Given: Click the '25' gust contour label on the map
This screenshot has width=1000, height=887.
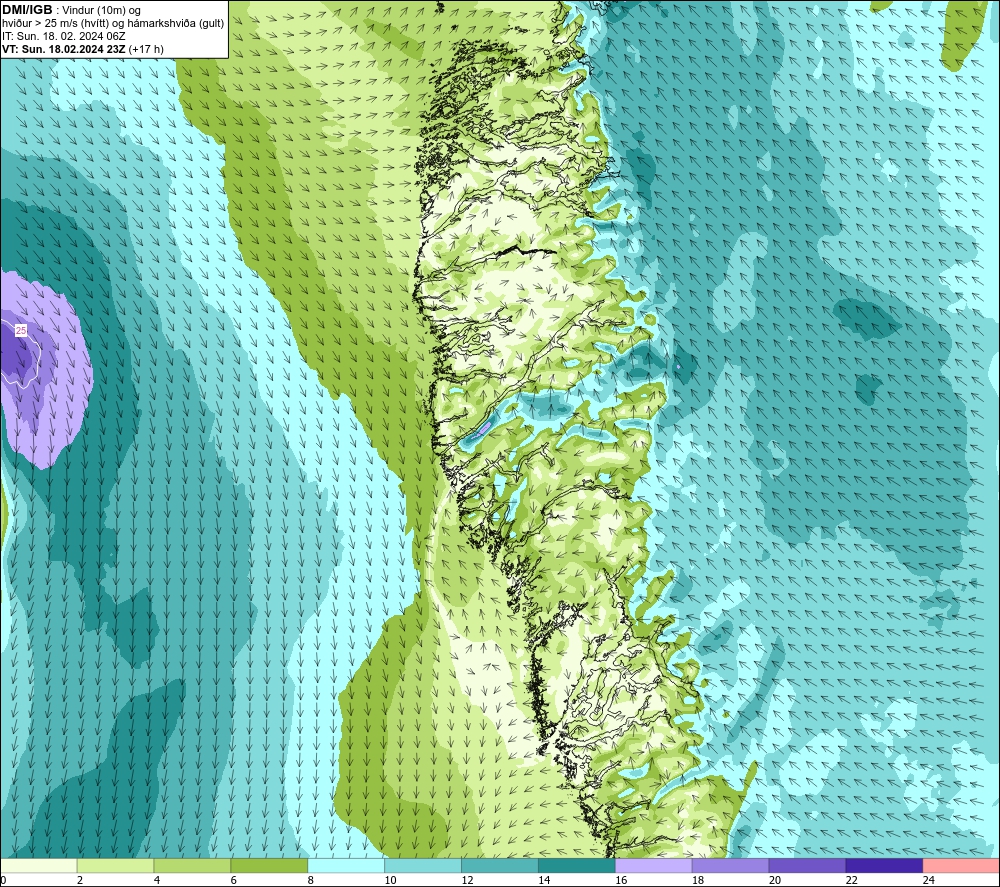Looking at the screenshot, I should (x=21, y=330).
